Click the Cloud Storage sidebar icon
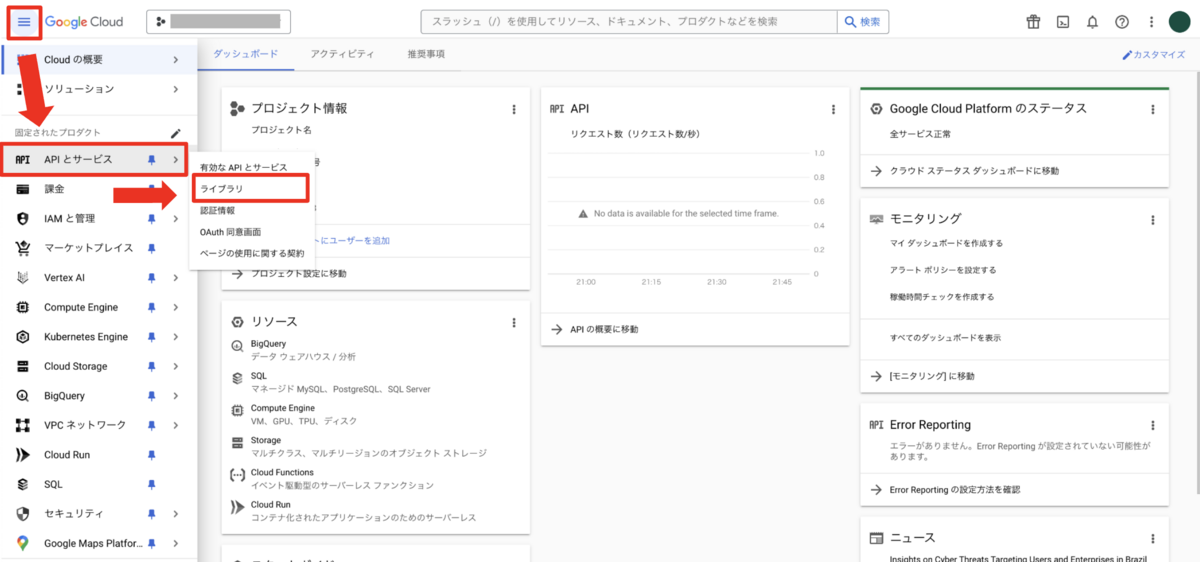This screenshot has height=562, width=1200. (x=23, y=366)
